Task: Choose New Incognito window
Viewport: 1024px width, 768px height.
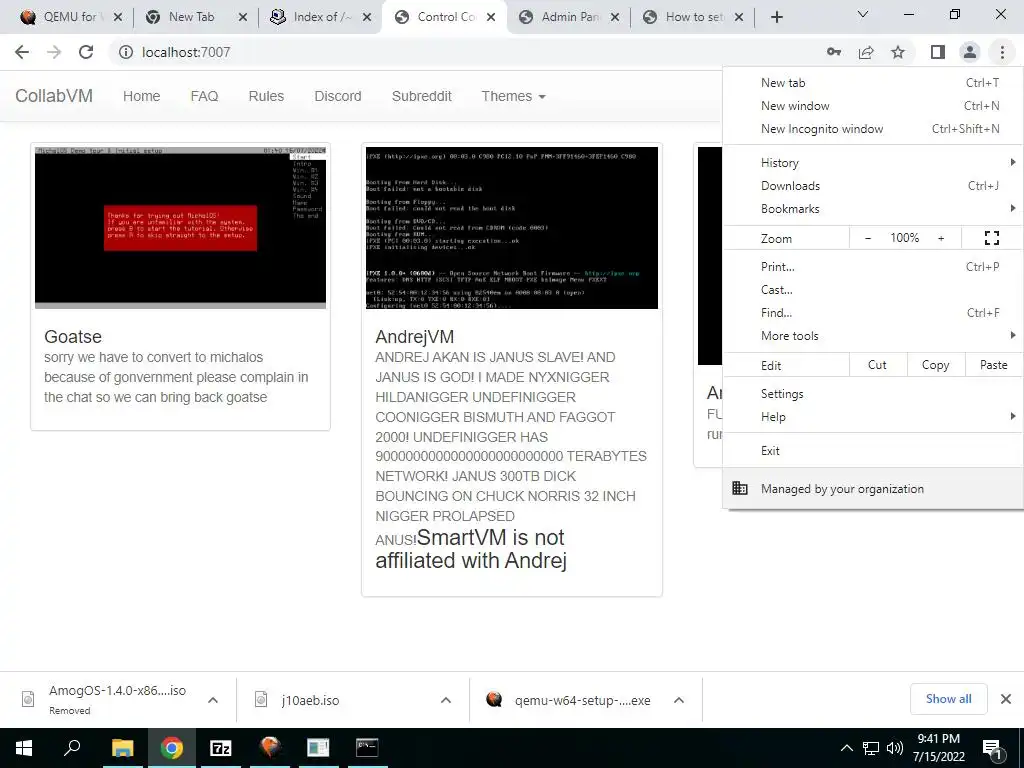Action: point(873,129)
